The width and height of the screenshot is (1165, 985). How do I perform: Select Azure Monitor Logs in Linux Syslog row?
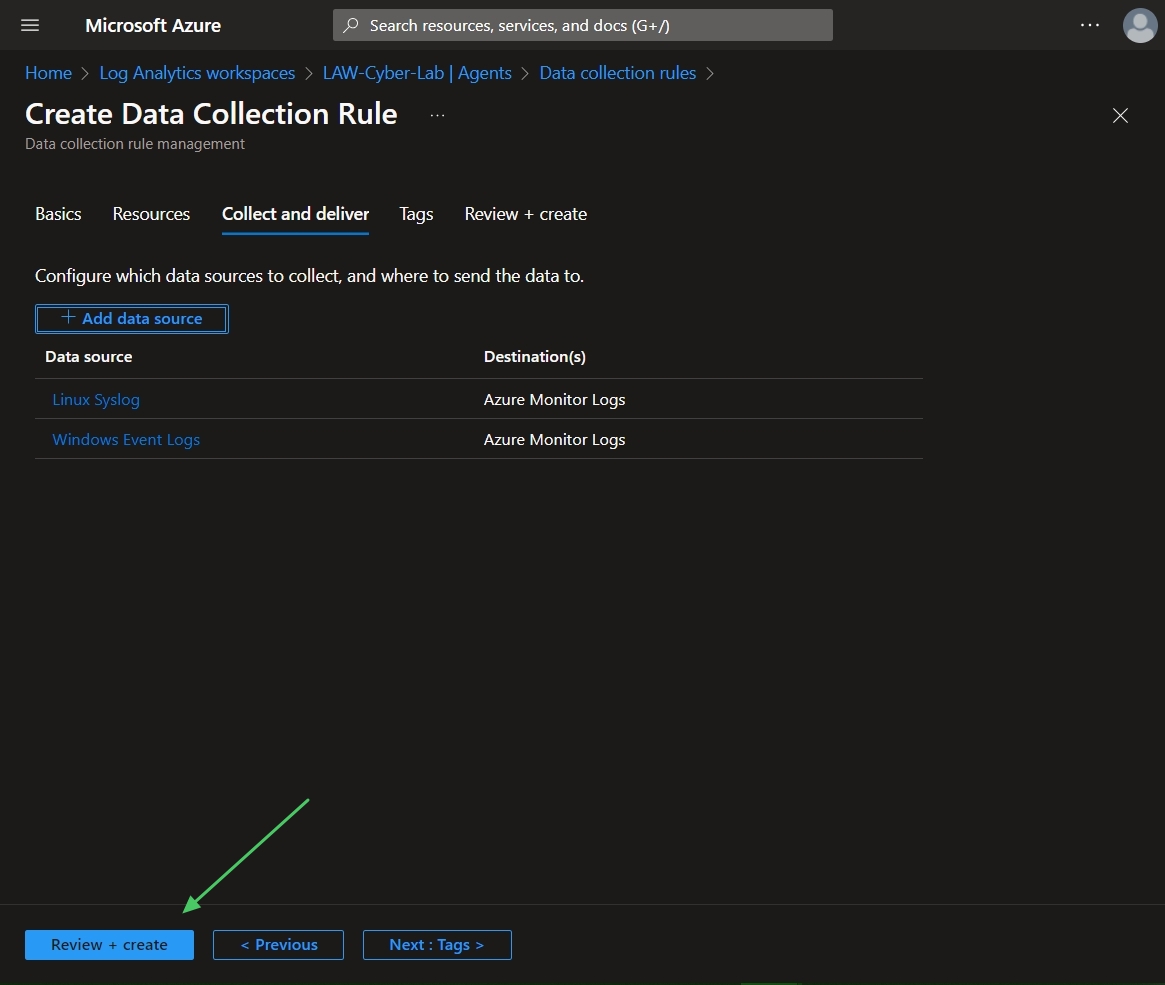[x=554, y=400]
